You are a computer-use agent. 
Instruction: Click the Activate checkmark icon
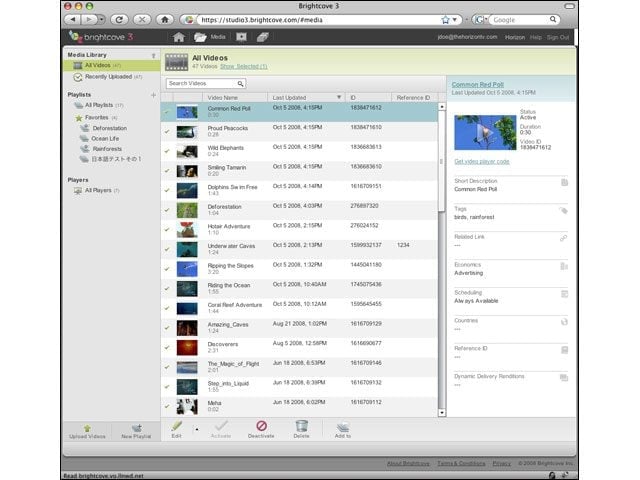click(221, 426)
